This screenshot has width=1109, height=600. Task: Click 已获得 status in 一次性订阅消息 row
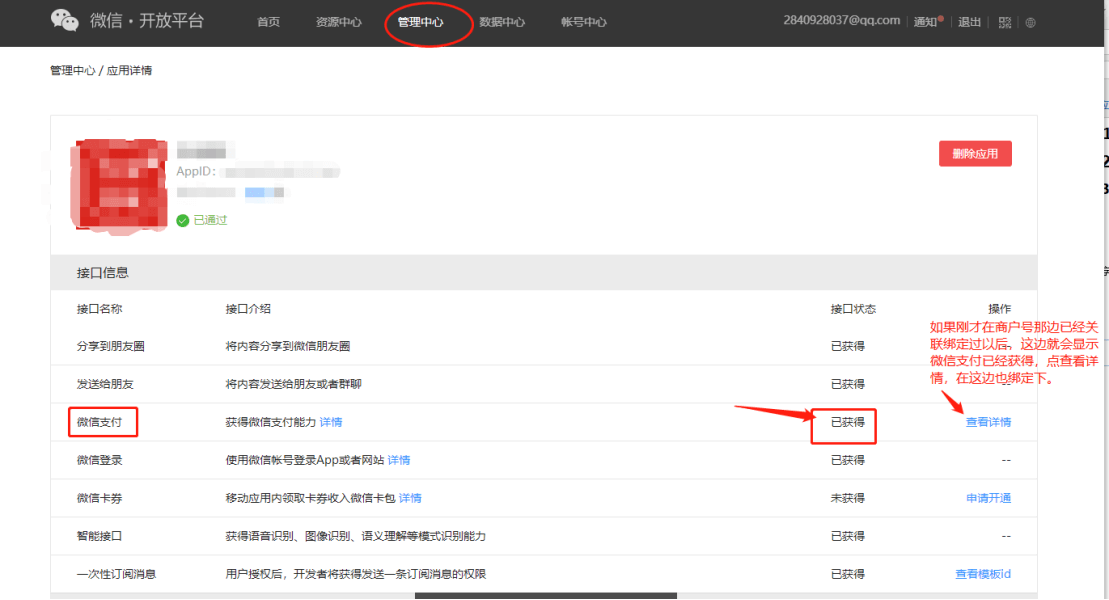click(x=847, y=574)
